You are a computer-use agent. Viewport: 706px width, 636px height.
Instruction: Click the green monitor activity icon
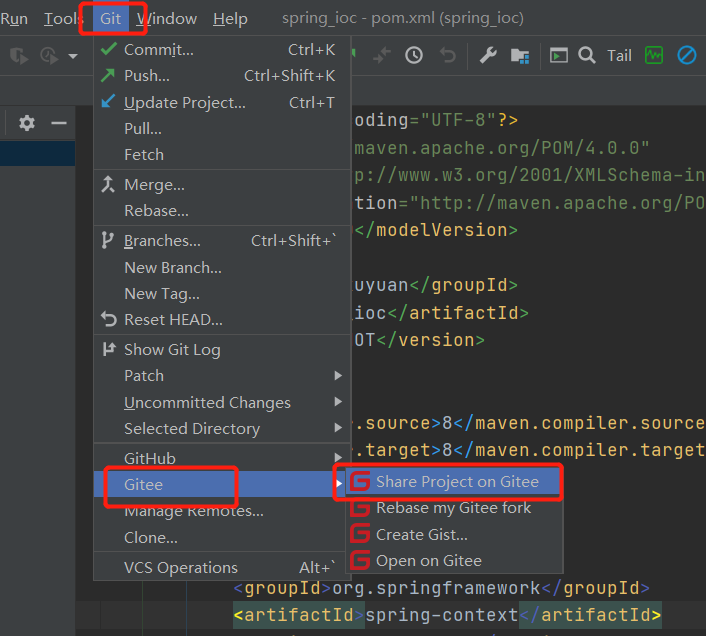[x=654, y=55]
